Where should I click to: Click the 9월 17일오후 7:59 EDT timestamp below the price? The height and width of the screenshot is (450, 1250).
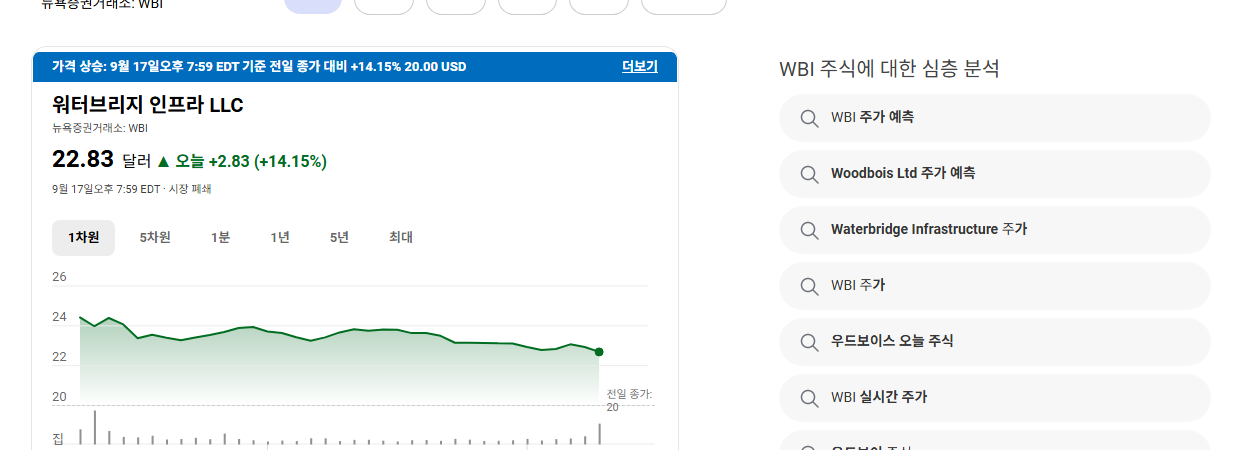coord(106,189)
